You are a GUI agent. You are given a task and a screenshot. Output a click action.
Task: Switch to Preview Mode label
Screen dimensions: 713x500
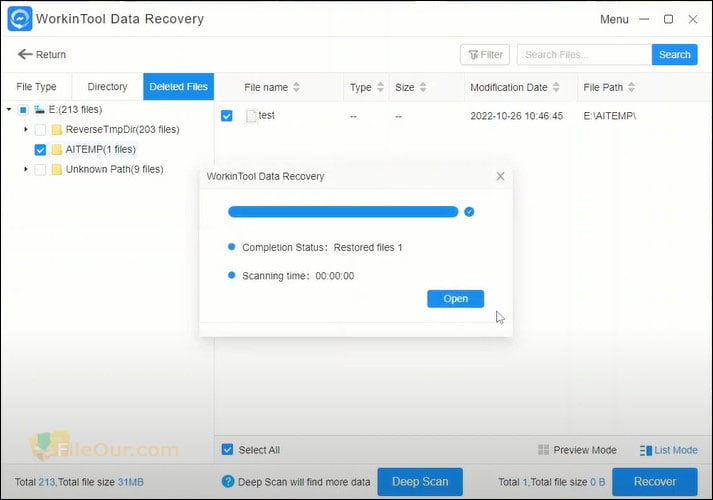coord(585,450)
